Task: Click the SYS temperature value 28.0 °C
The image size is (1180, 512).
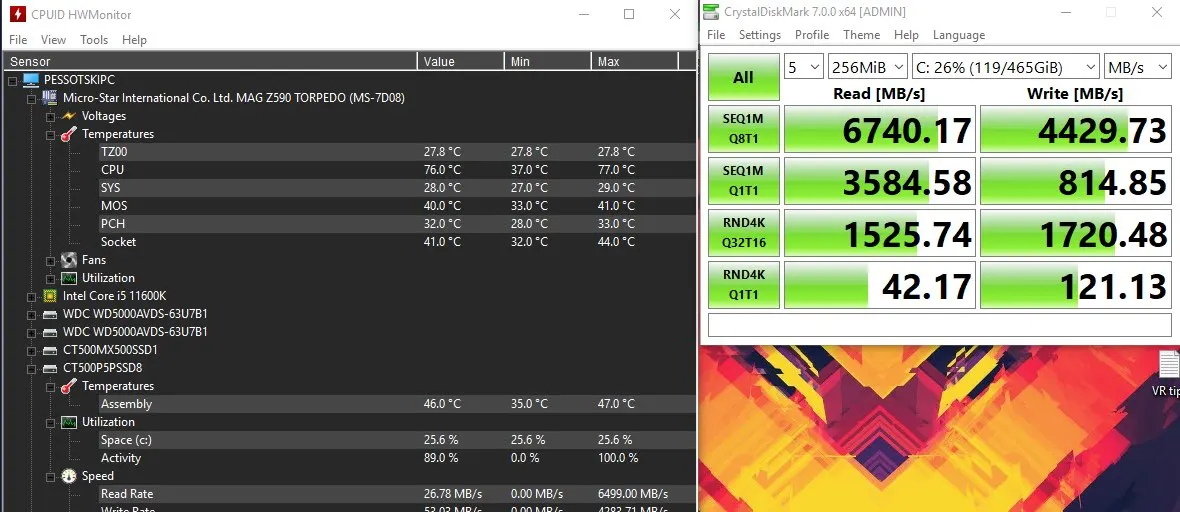Action: [x=442, y=187]
